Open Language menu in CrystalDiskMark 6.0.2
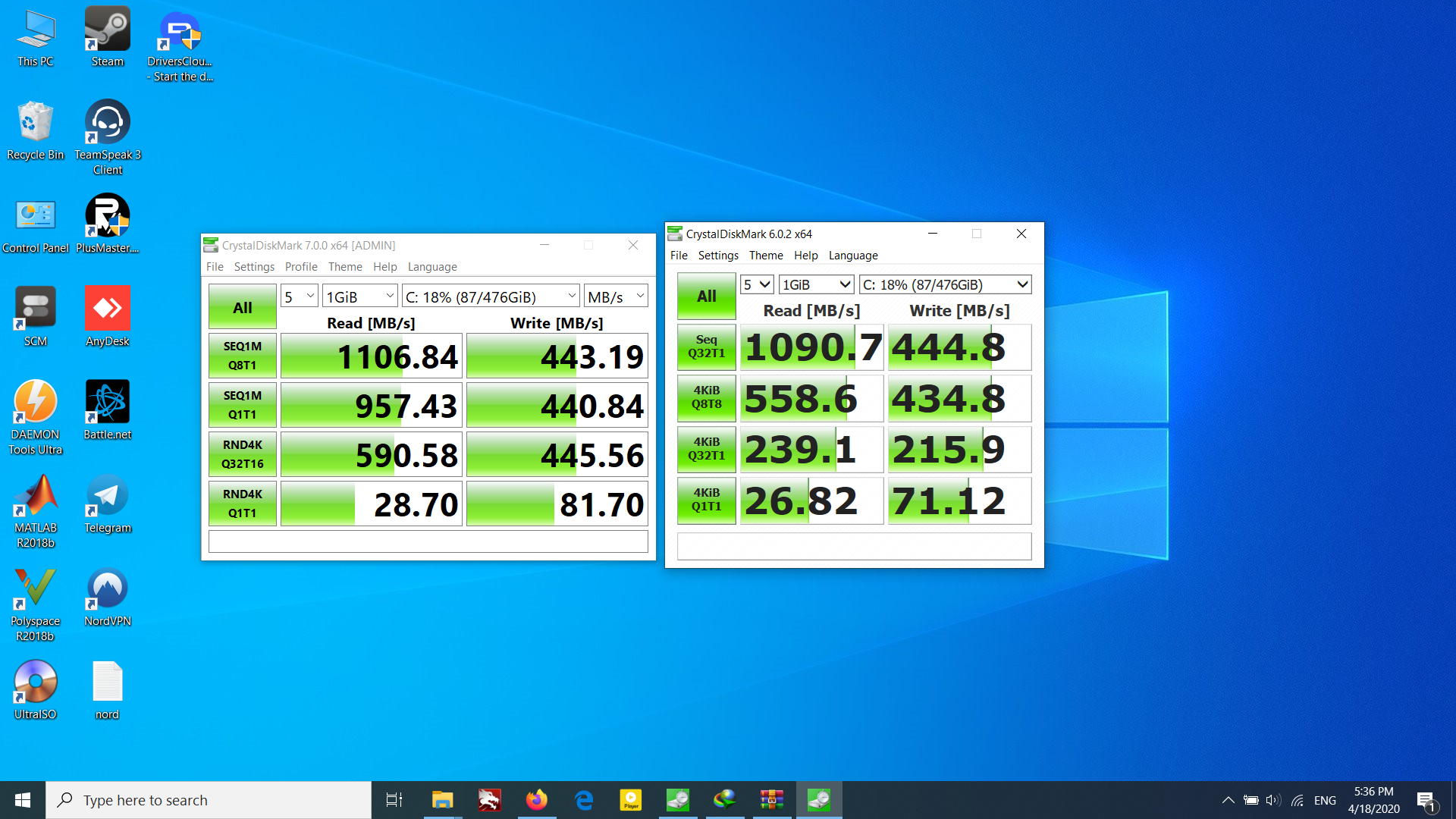Viewport: 1456px width, 819px height. 853,256
